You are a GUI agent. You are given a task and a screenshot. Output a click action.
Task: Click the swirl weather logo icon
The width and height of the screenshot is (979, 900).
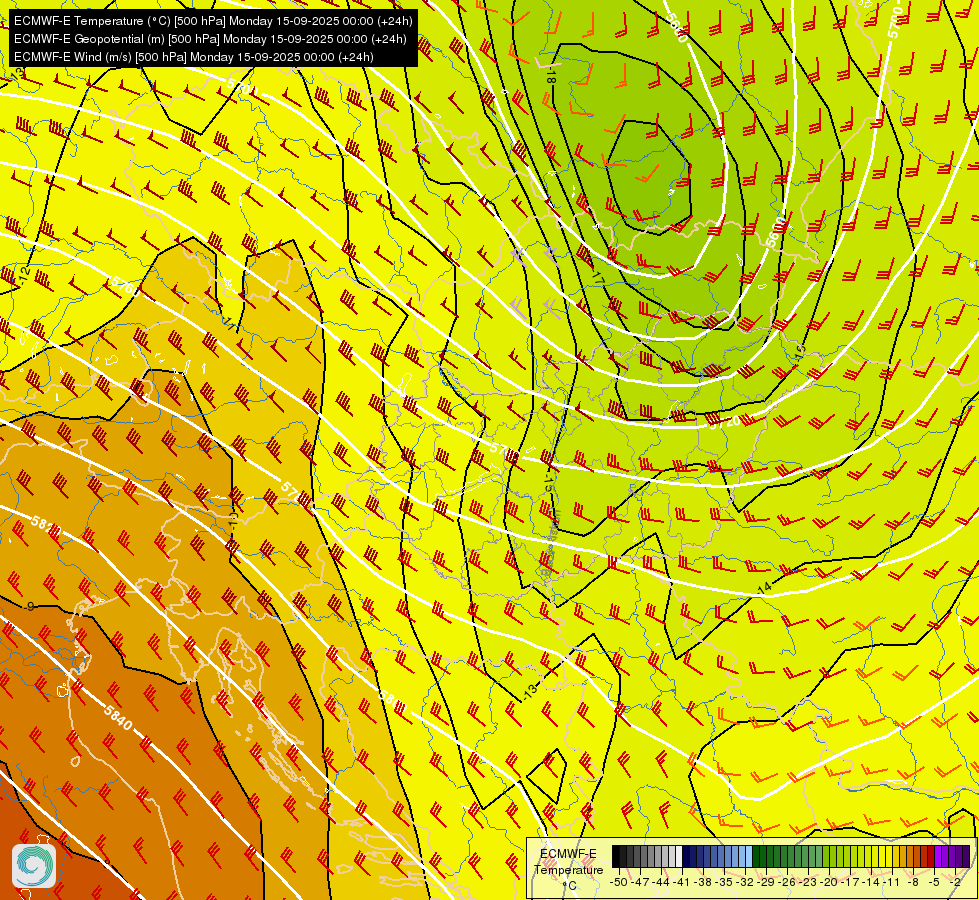click(34, 866)
